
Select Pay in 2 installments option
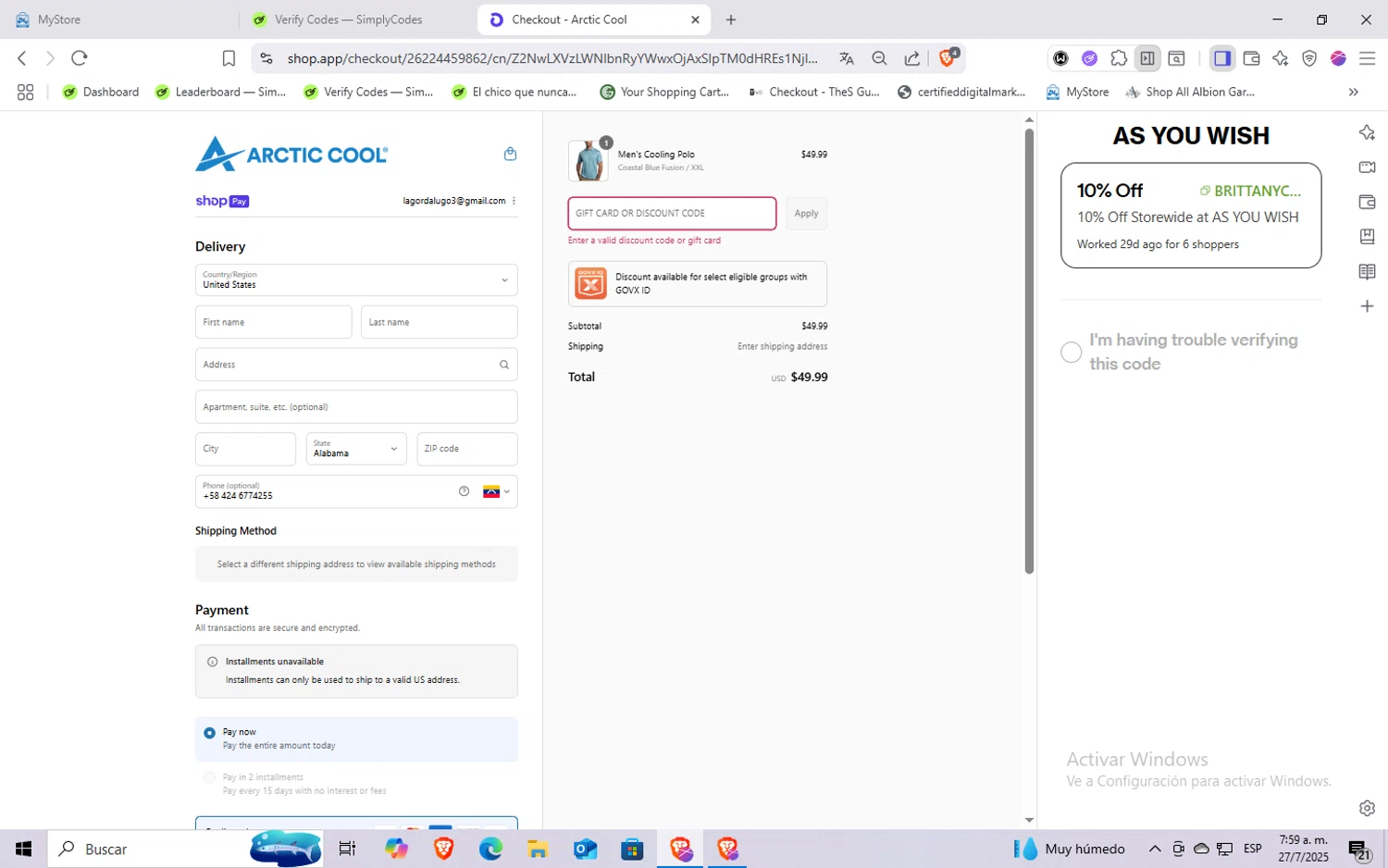point(210,778)
